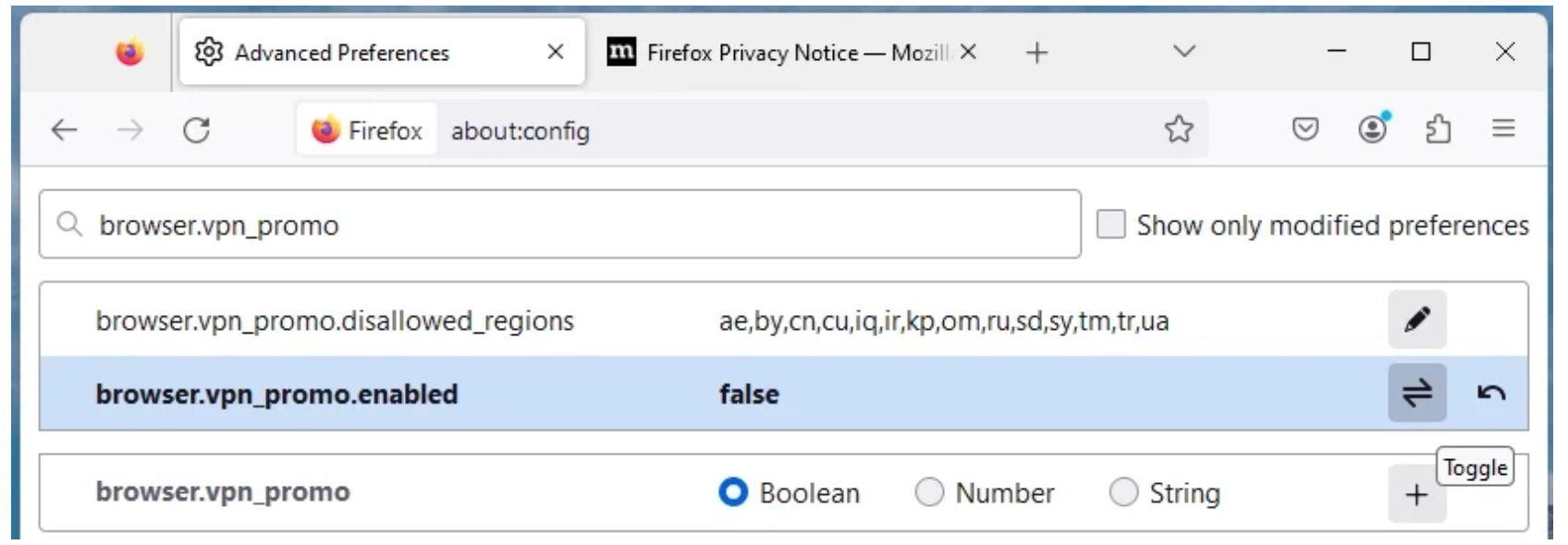The image size is (1568, 545).
Task: Open the Extensions puzzle icon
Action: [x=1438, y=129]
